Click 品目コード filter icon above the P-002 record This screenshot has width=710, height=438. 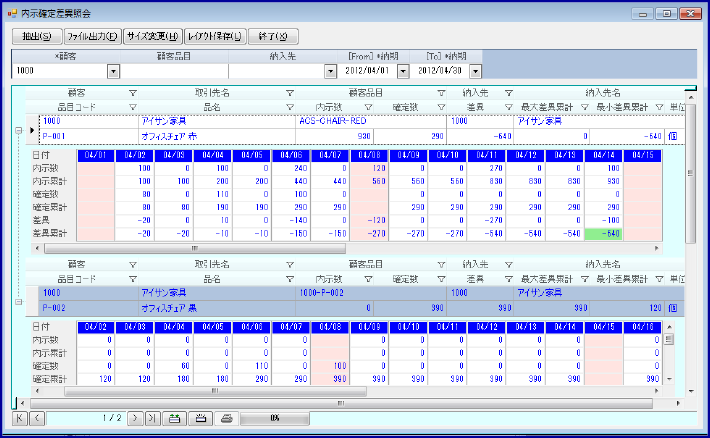tap(133, 279)
